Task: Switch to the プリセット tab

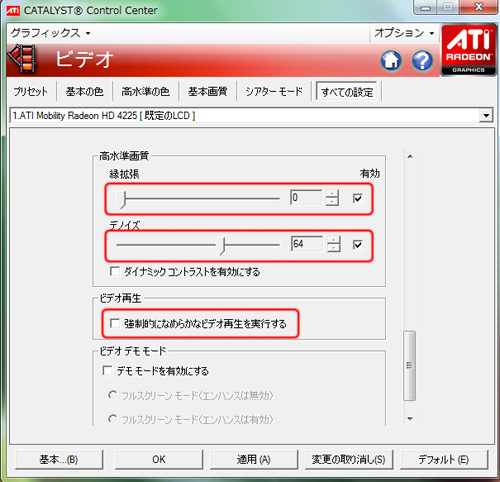Action: (x=30, y=91)
